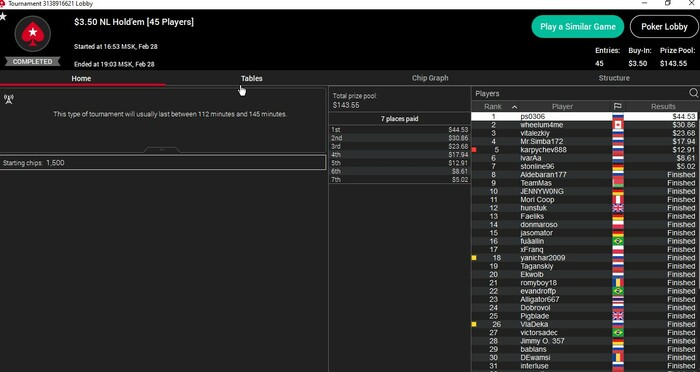Click the Starting chips 1,500 field
The image size is (700, 372).
point(163,163)
